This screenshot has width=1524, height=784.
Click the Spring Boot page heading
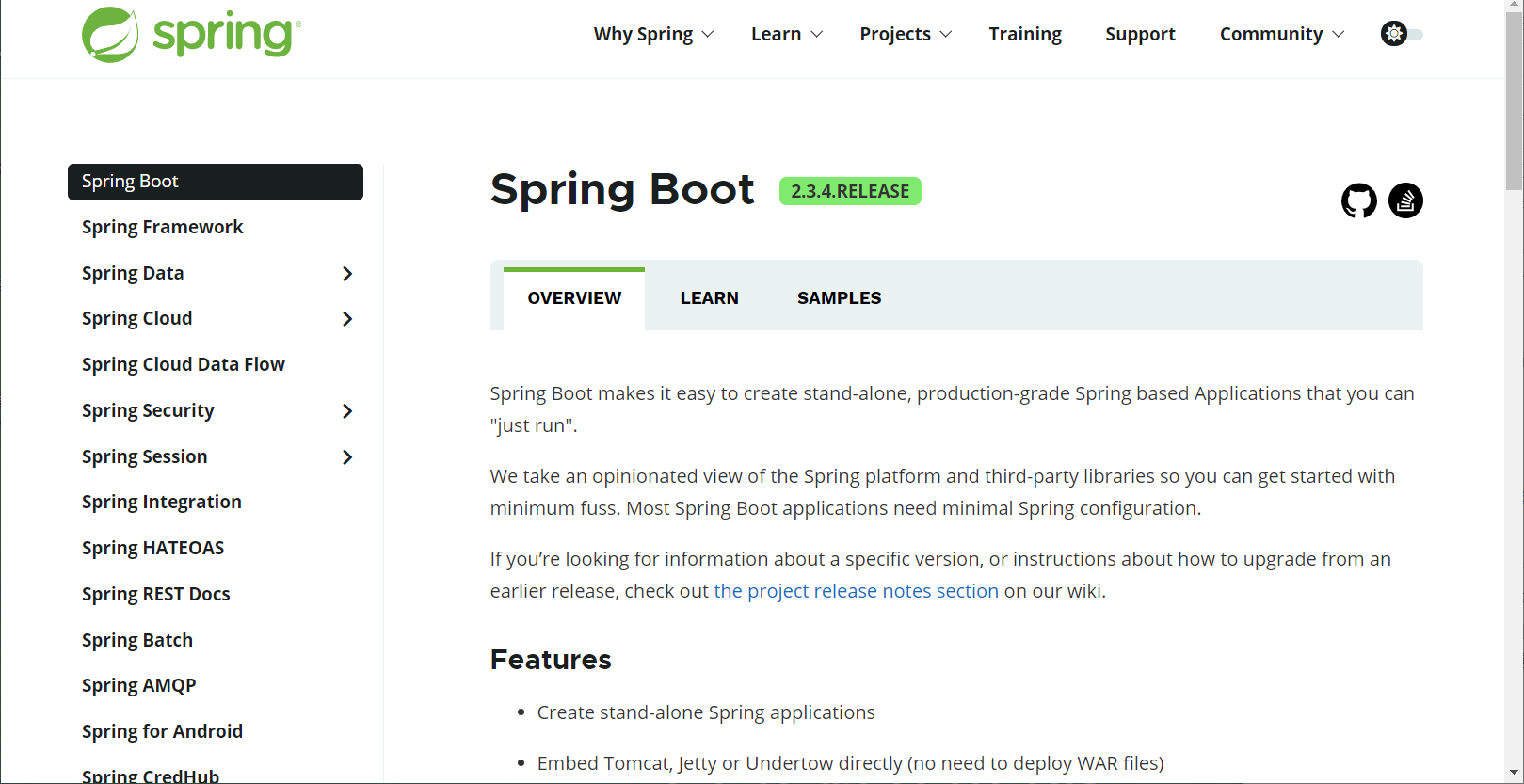pos(622,189)
